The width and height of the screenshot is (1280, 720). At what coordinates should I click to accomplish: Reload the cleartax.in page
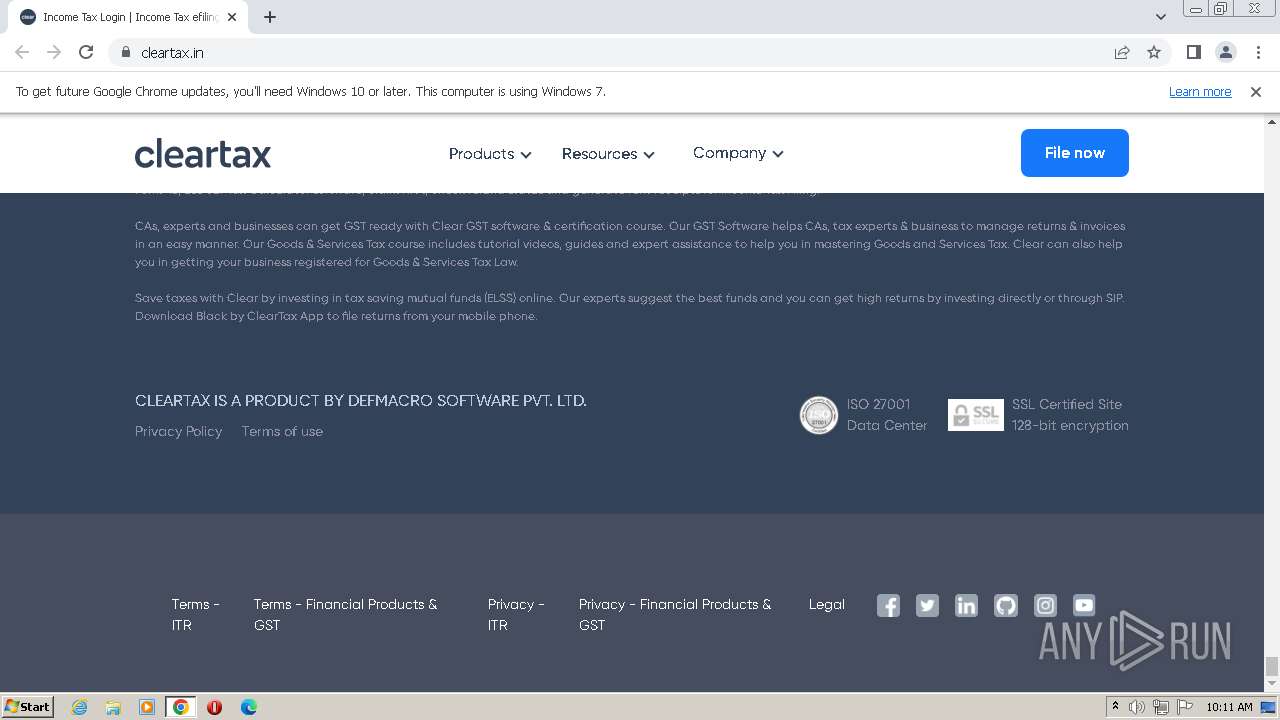(x=86, y=52)
